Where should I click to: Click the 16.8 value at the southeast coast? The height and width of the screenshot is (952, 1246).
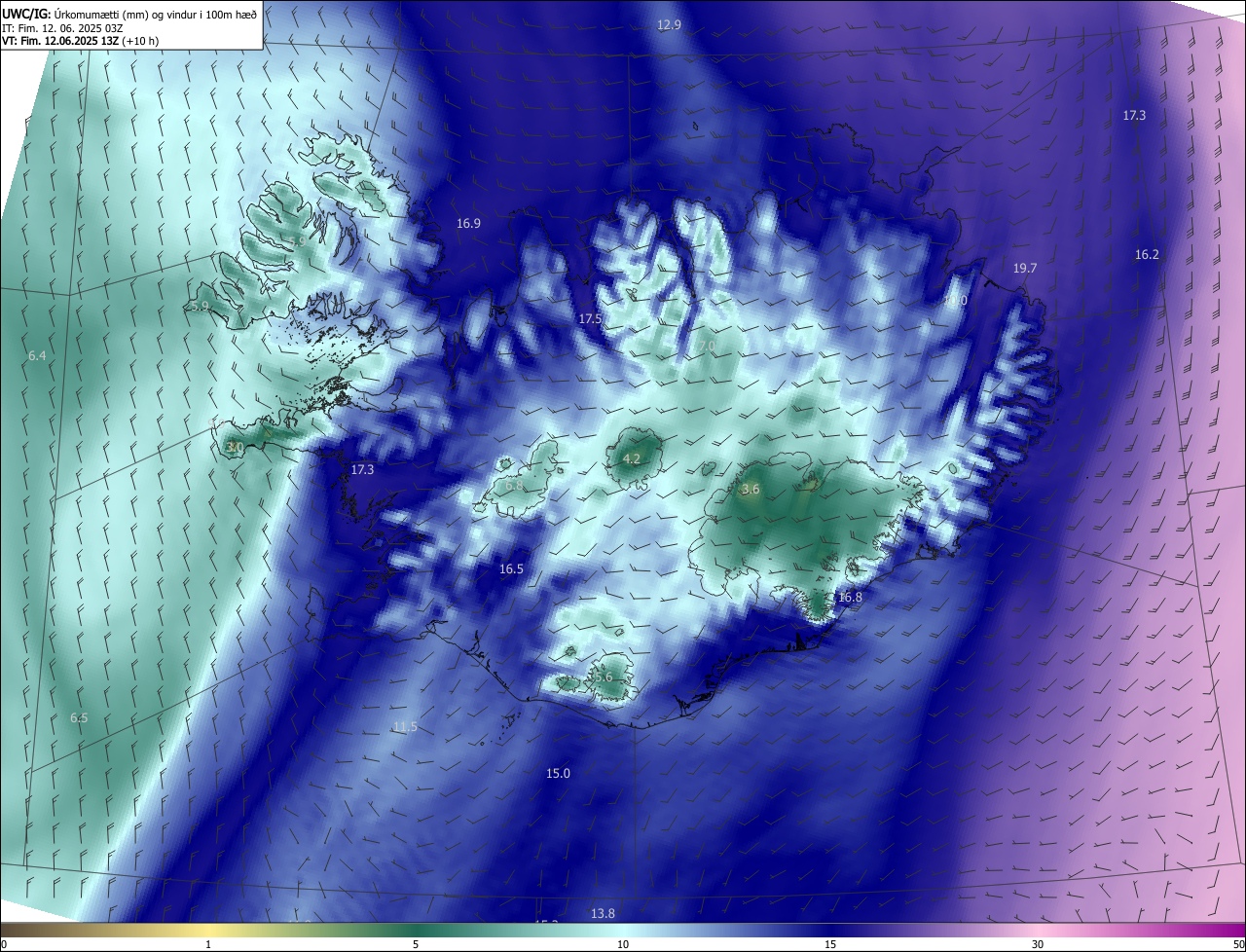point(850,598)
